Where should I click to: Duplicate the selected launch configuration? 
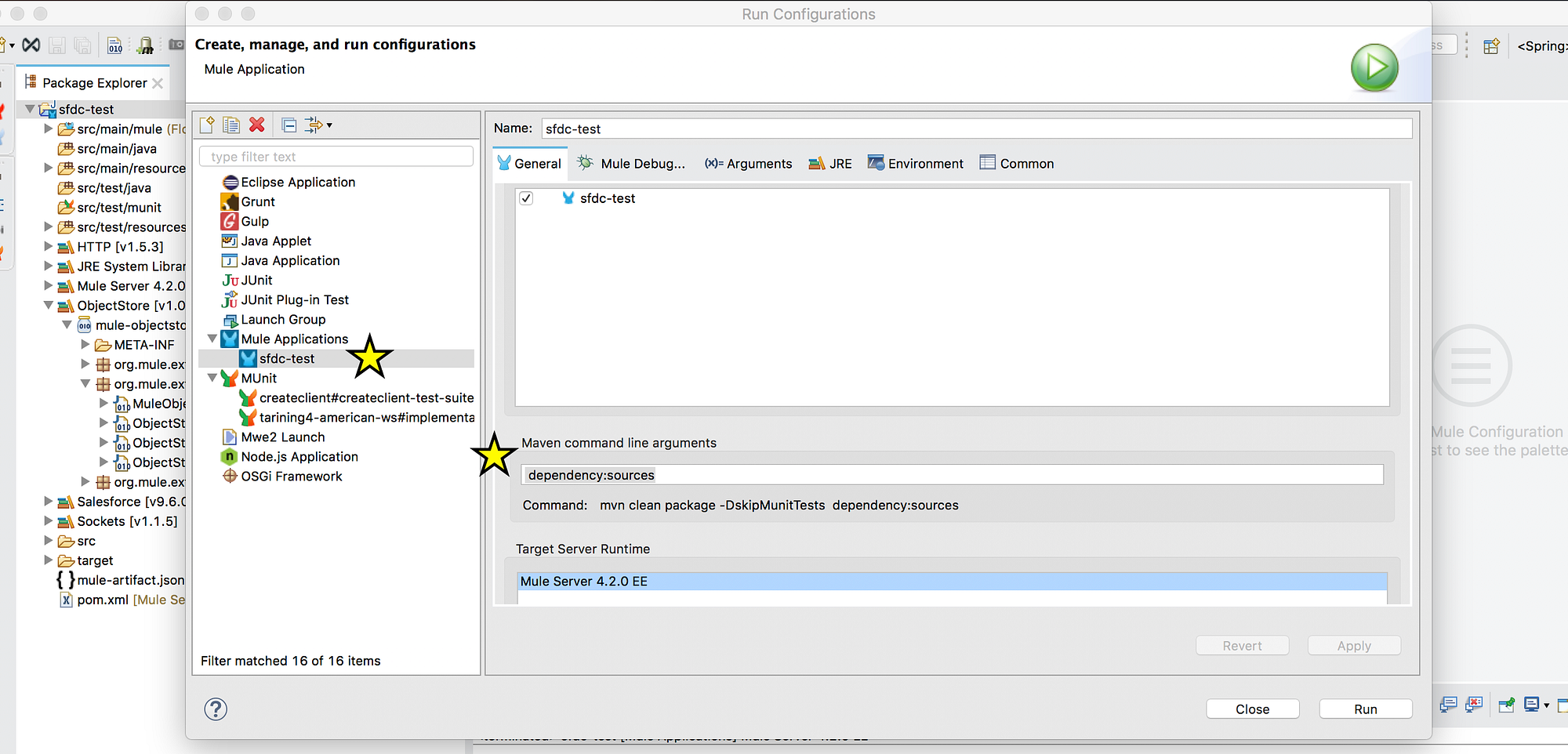coord(230,125)
